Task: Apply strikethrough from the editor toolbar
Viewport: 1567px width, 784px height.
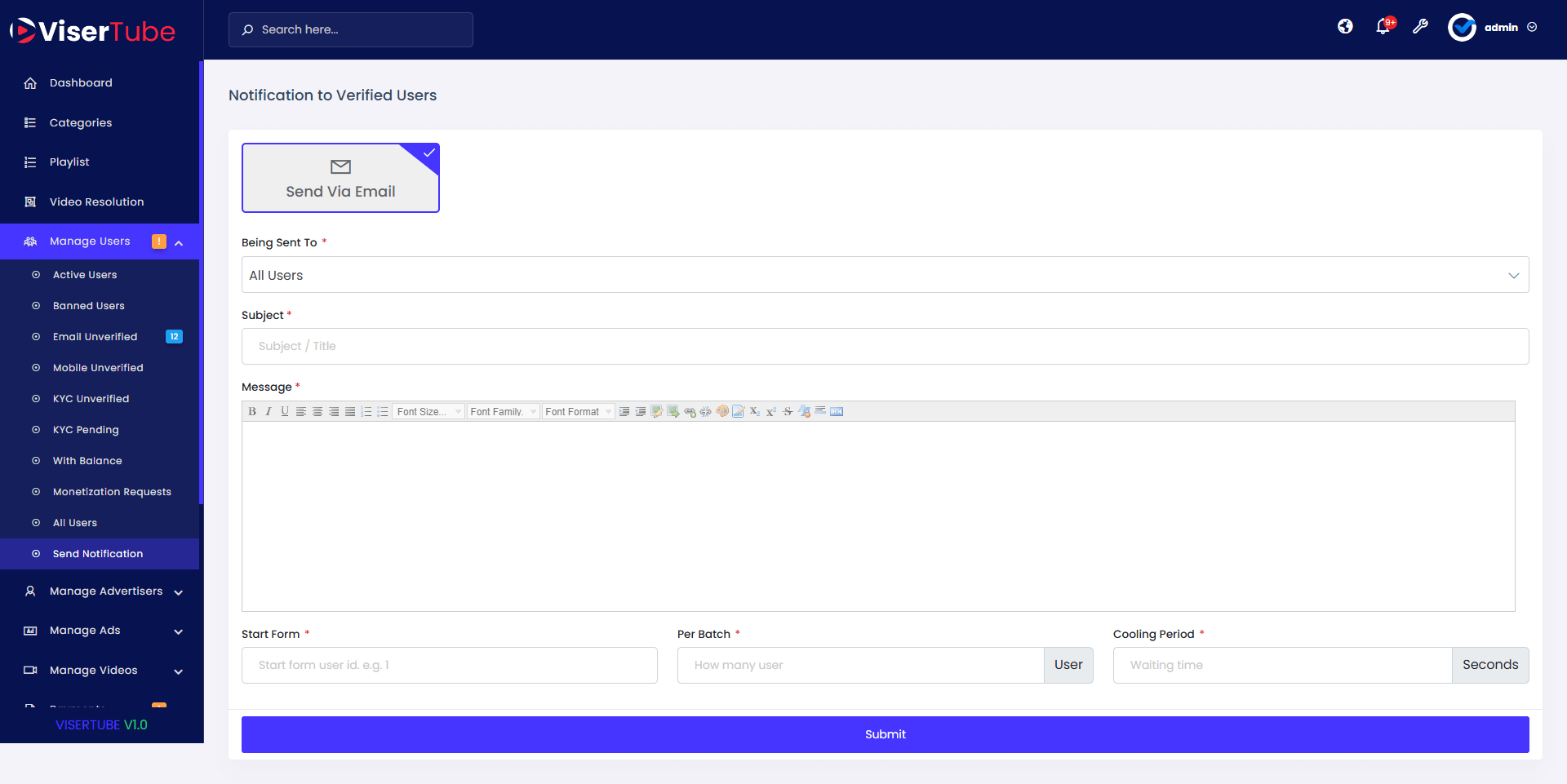Action: coord(788,412)
